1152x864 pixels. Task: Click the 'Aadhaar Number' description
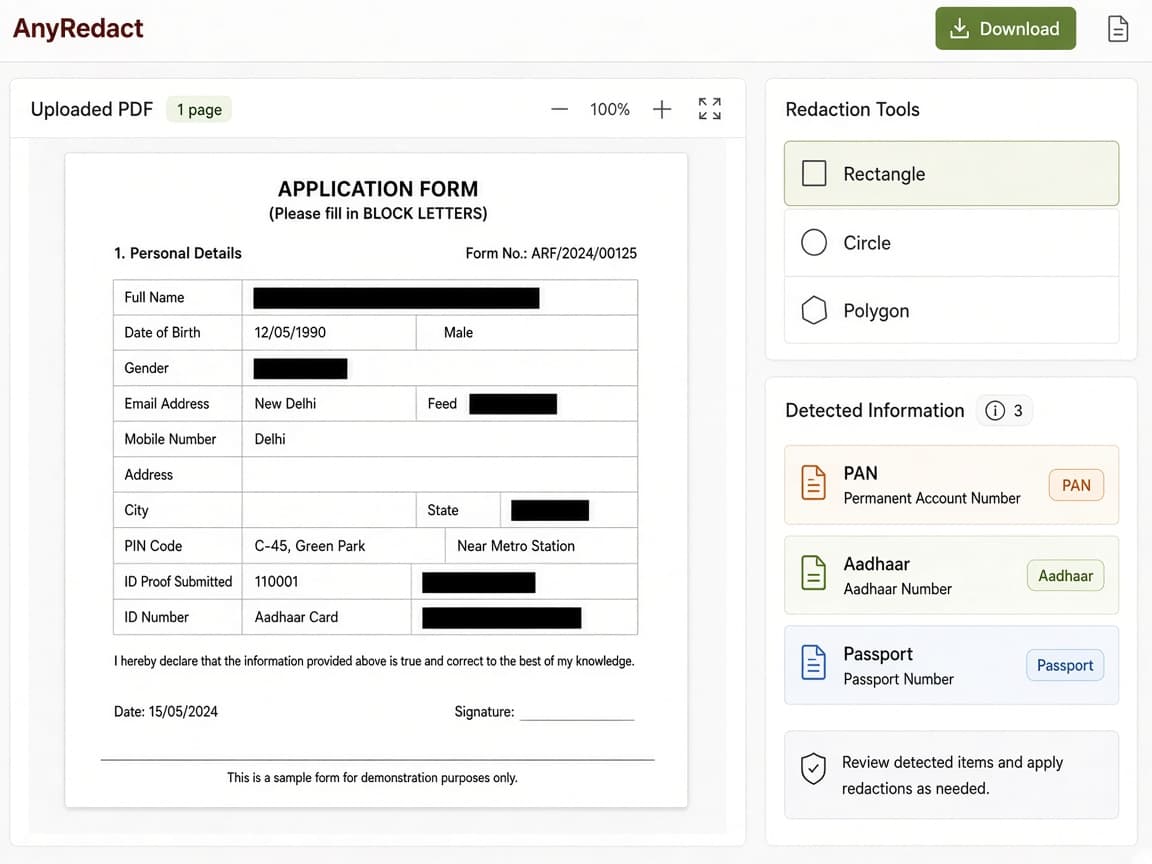[x=897, y=588]
